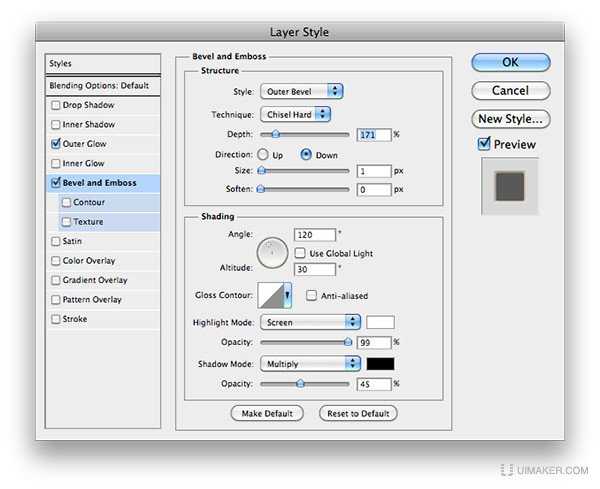Click the Depth slider handle

coord(276,134)
